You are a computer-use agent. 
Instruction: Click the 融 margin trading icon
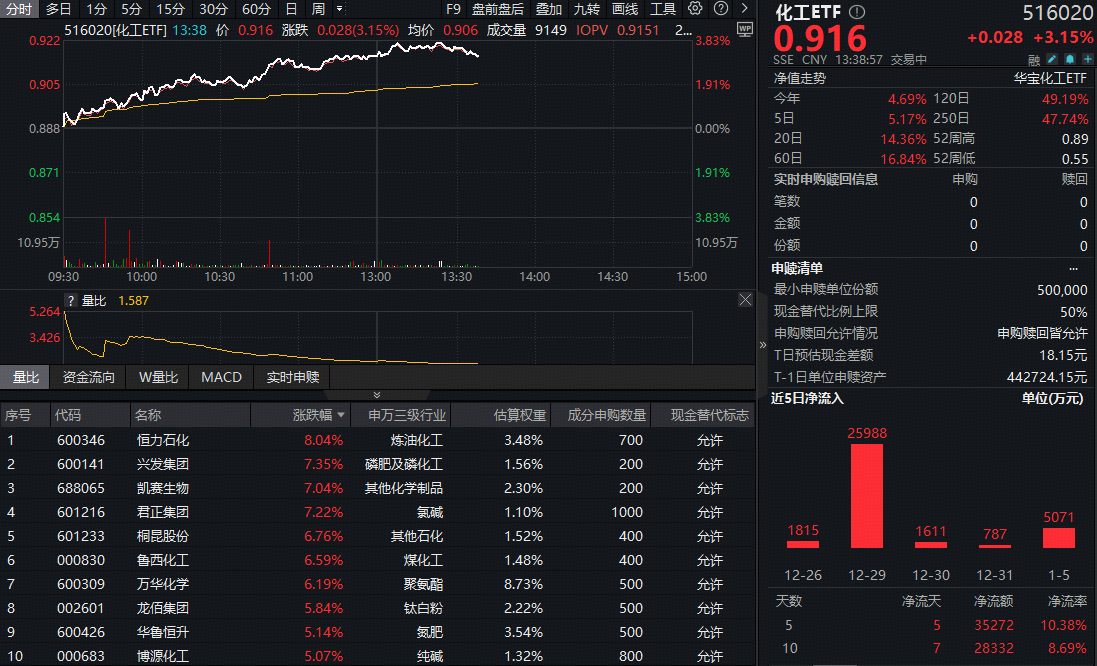(1032, 60)
